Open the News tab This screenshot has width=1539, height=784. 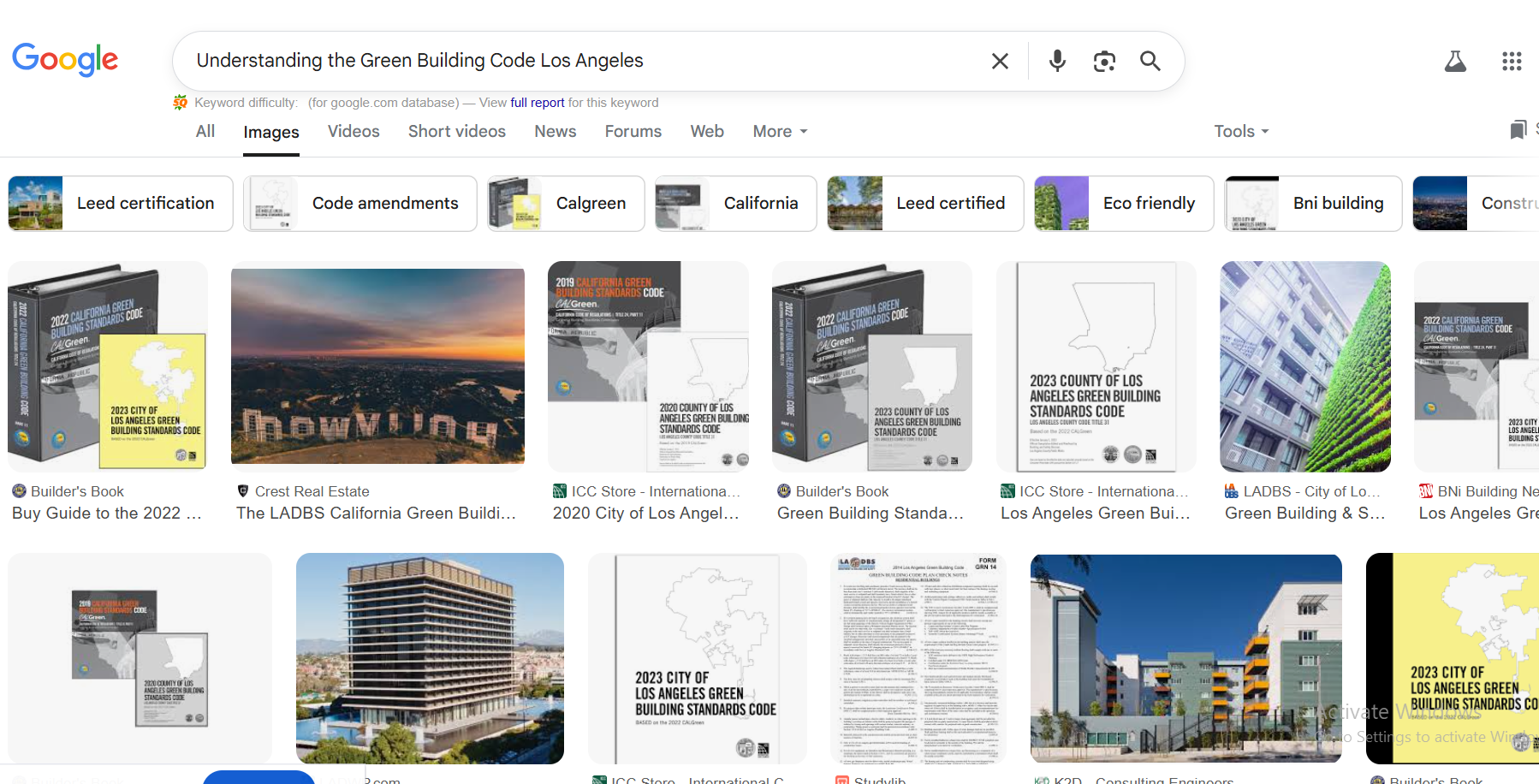(555, 131)
